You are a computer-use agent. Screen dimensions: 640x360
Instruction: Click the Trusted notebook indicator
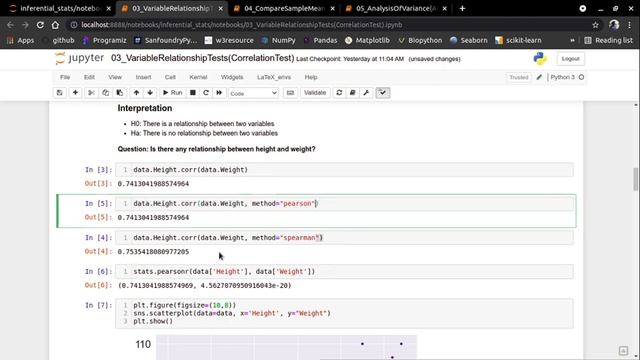pos(519,78)
